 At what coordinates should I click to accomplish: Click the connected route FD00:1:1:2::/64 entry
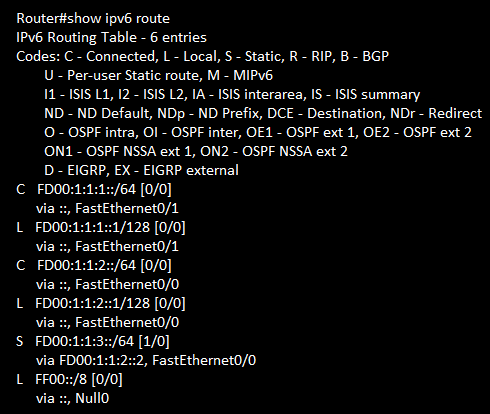(94, 266)
